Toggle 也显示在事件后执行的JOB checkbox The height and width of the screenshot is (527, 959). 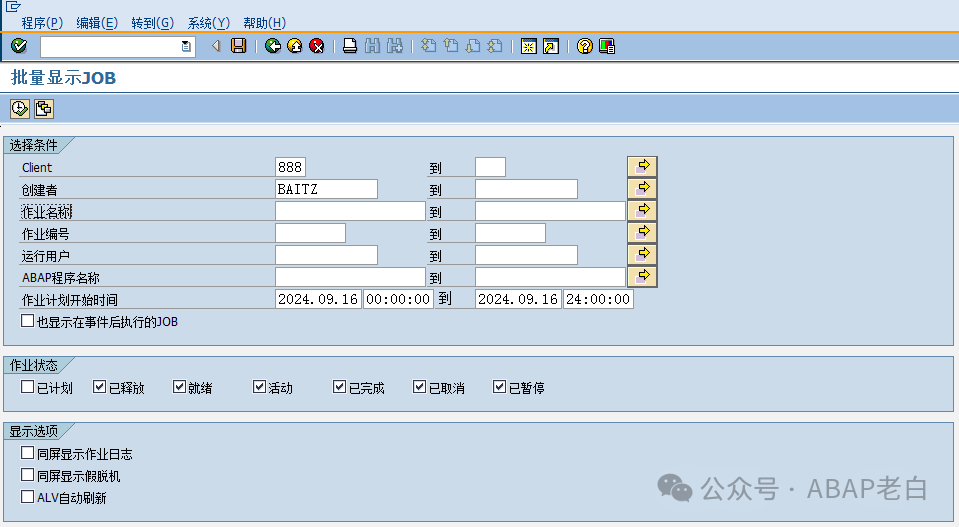(28, 320)
